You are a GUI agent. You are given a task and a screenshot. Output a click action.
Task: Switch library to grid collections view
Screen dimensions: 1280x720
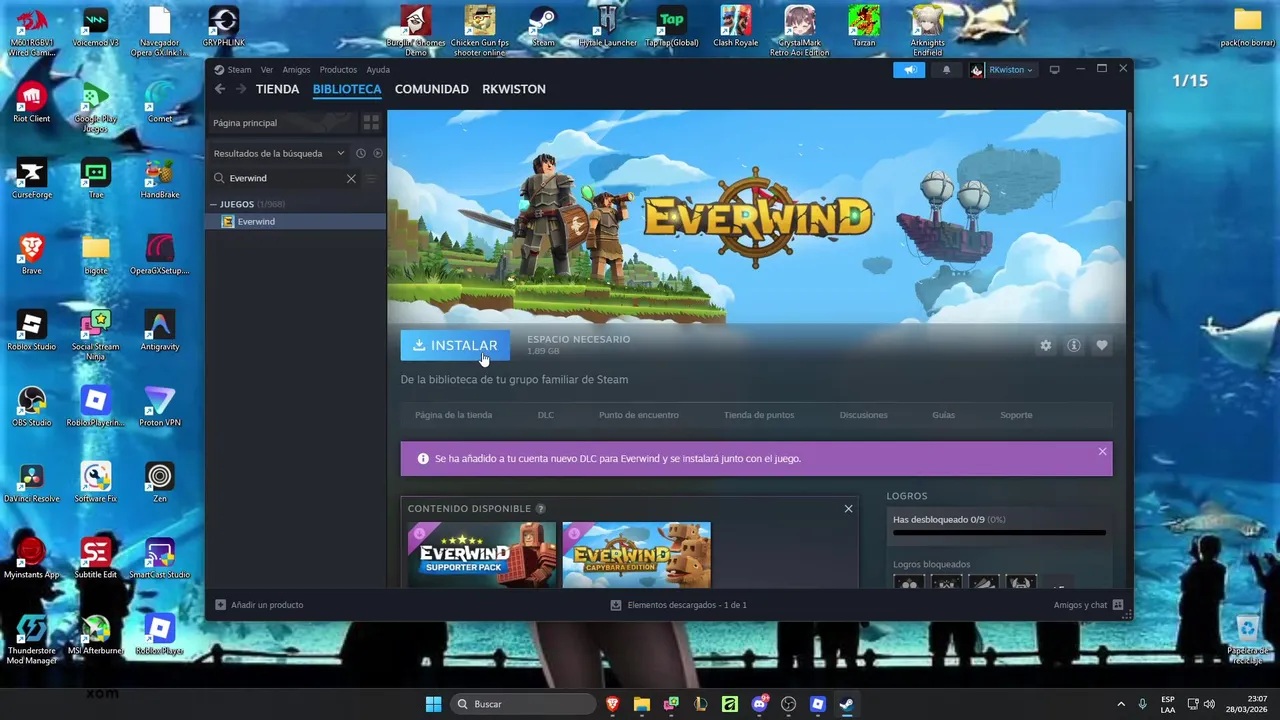[x=371, y=123]
